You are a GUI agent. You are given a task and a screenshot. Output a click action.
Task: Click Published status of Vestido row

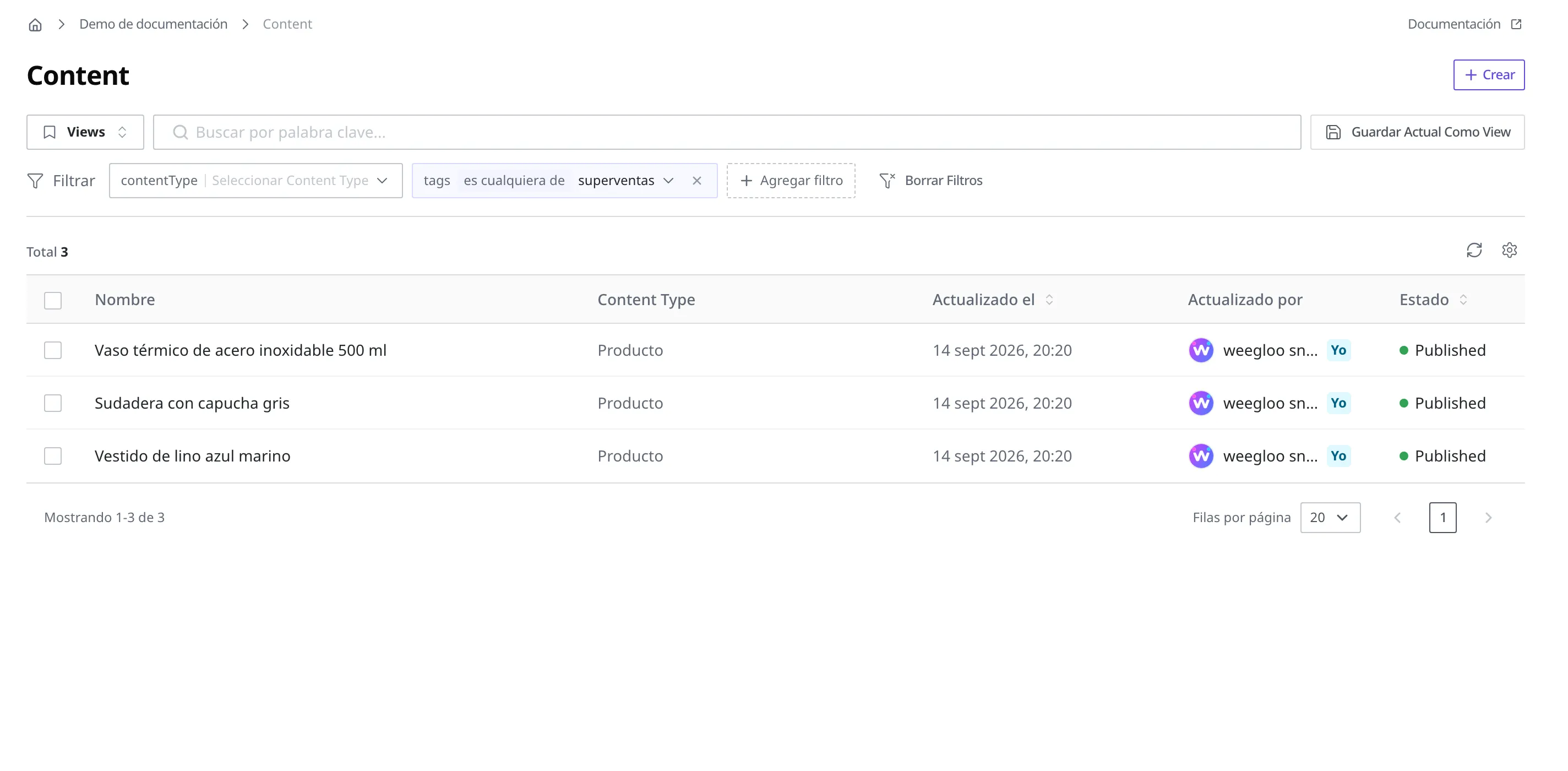click(1442, 456)
